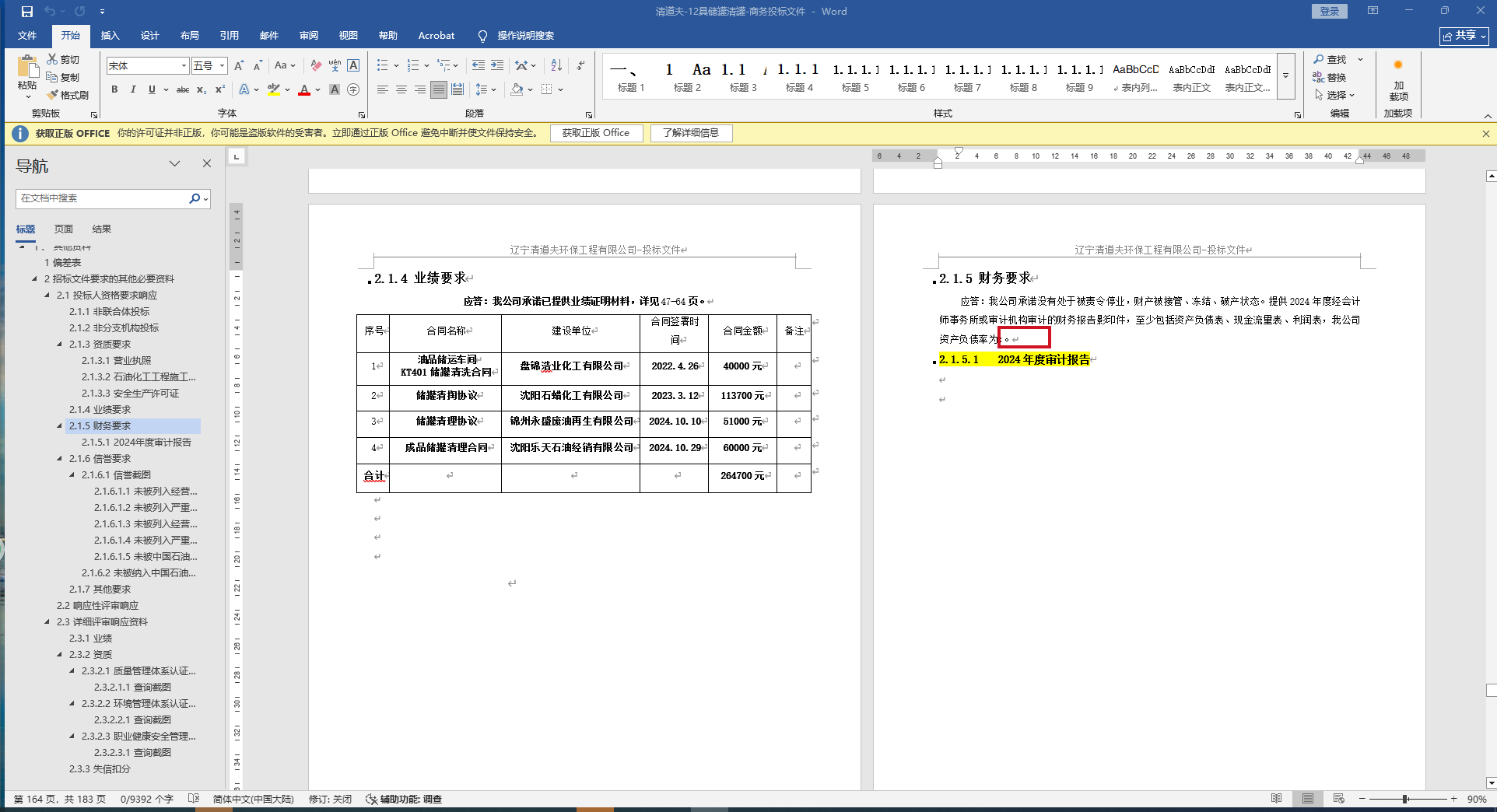Viewport: 1497px width, 812px height.
Task: Clear all formatting with eraser icon
Action: pyautogui.click(x=316, y=66)
